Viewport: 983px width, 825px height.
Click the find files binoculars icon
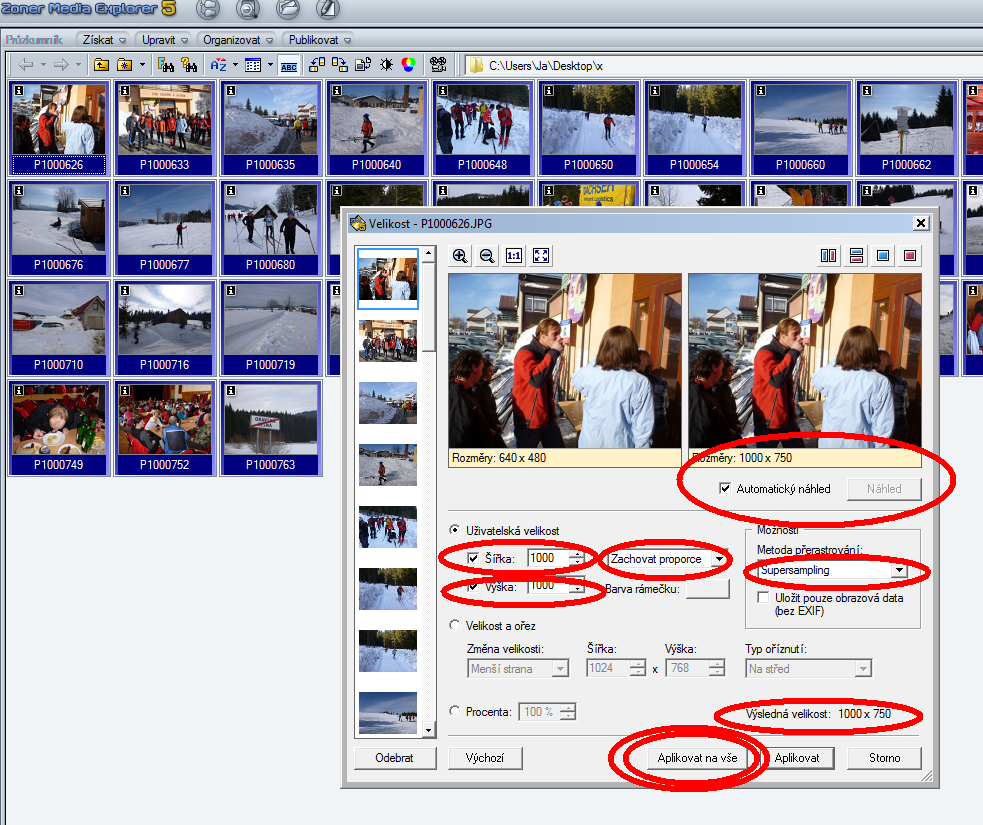[164, 64]
